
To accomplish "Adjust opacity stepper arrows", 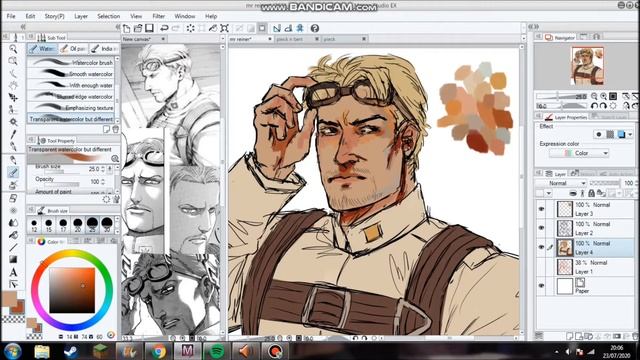I will click(103, 182).
